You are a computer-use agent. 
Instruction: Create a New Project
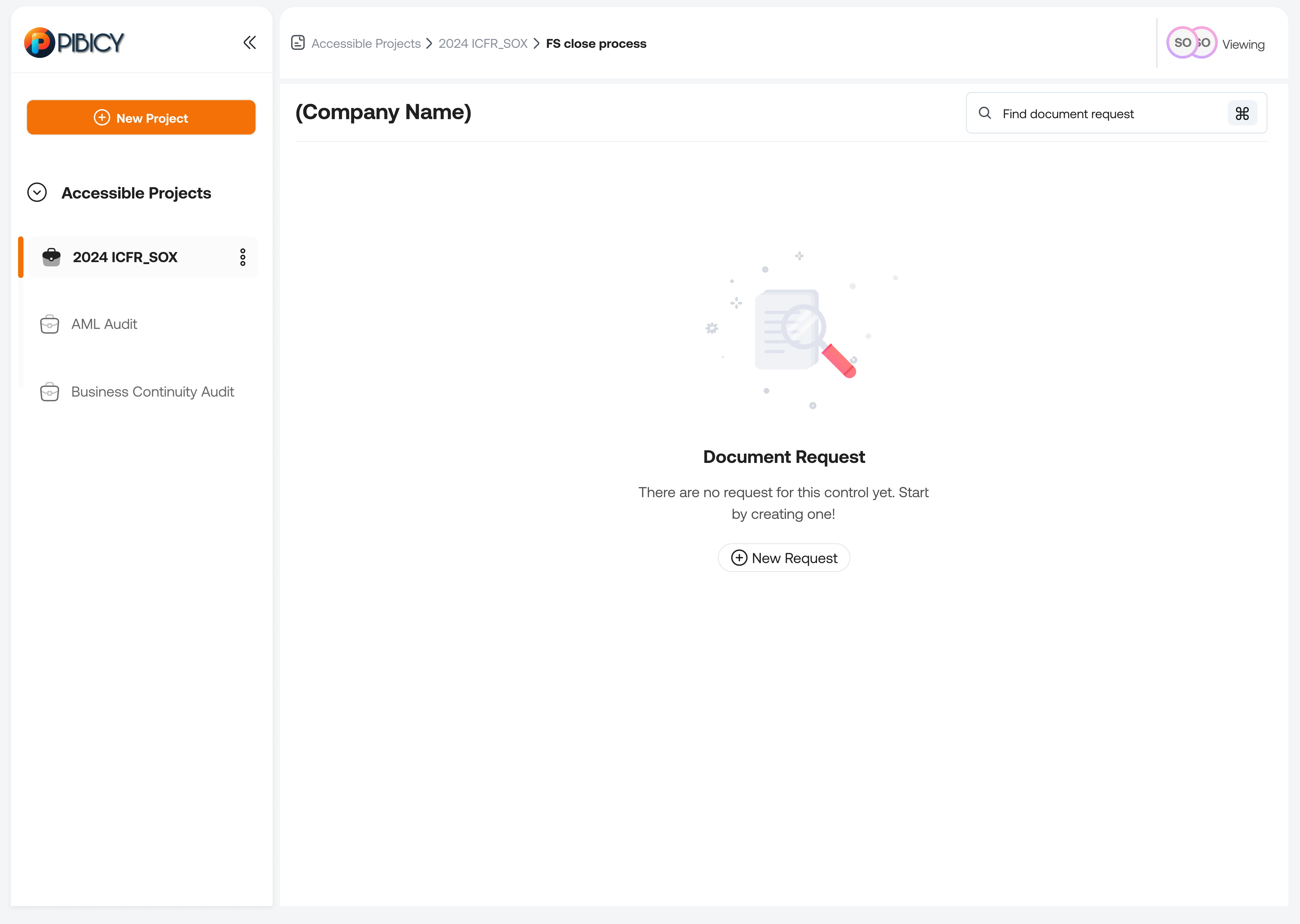point(141,118)
